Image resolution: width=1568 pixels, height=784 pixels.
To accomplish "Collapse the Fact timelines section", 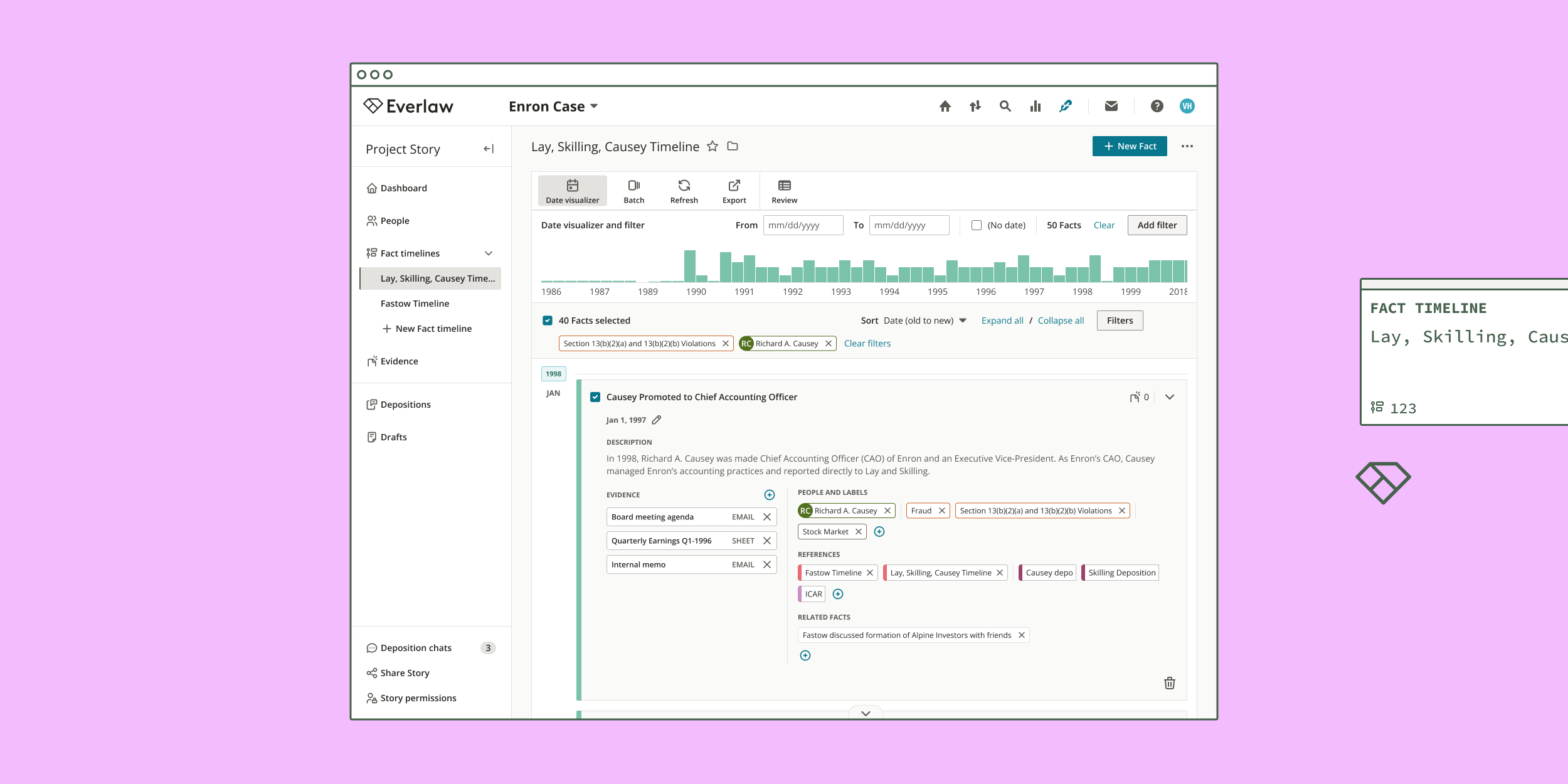I will tap(489, 253).
